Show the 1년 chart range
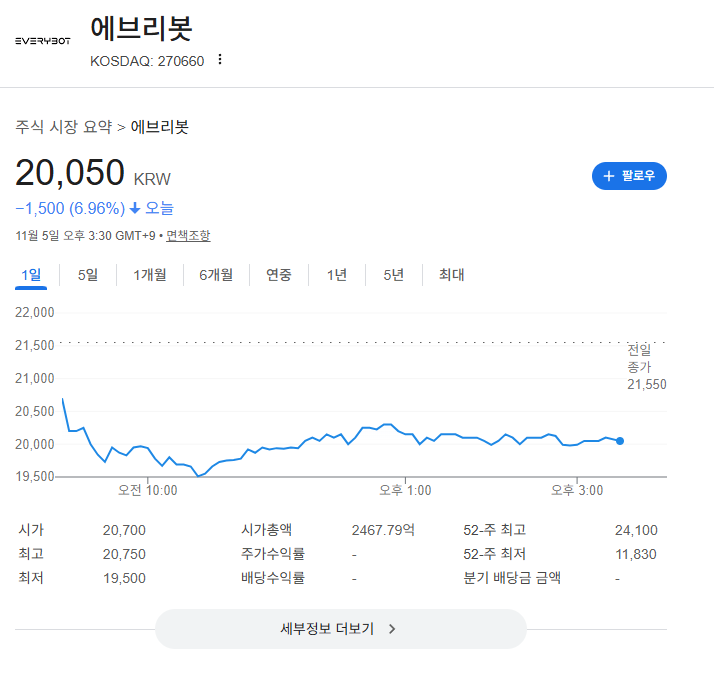Viewport: 714px width, 679px height. [x=337, y=275]
